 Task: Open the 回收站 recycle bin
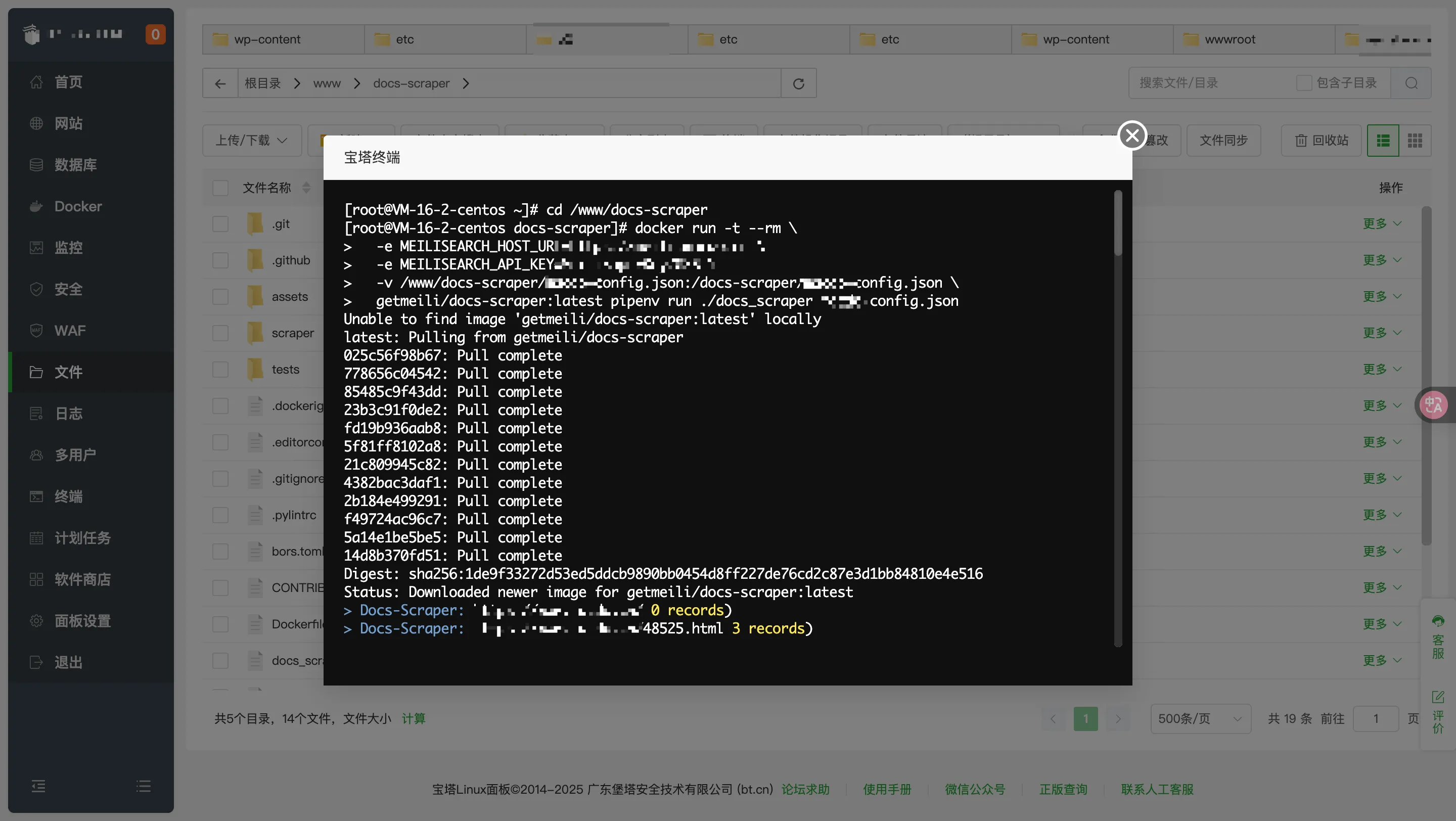1321,140
